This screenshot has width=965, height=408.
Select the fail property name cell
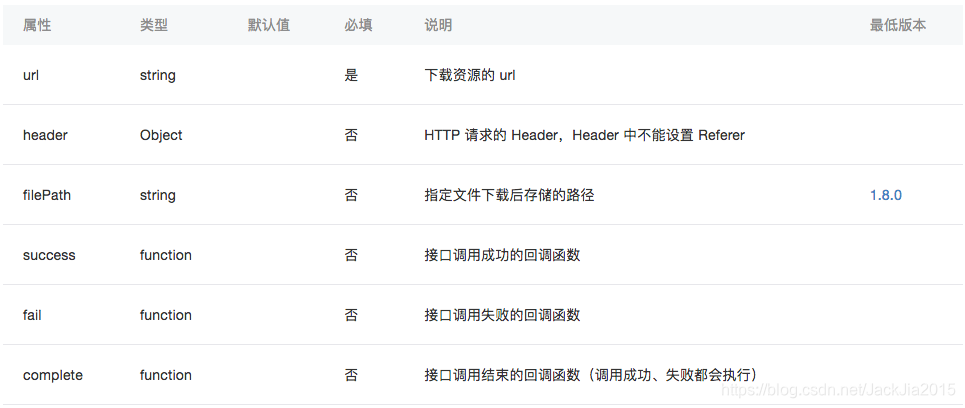point(32,315)
